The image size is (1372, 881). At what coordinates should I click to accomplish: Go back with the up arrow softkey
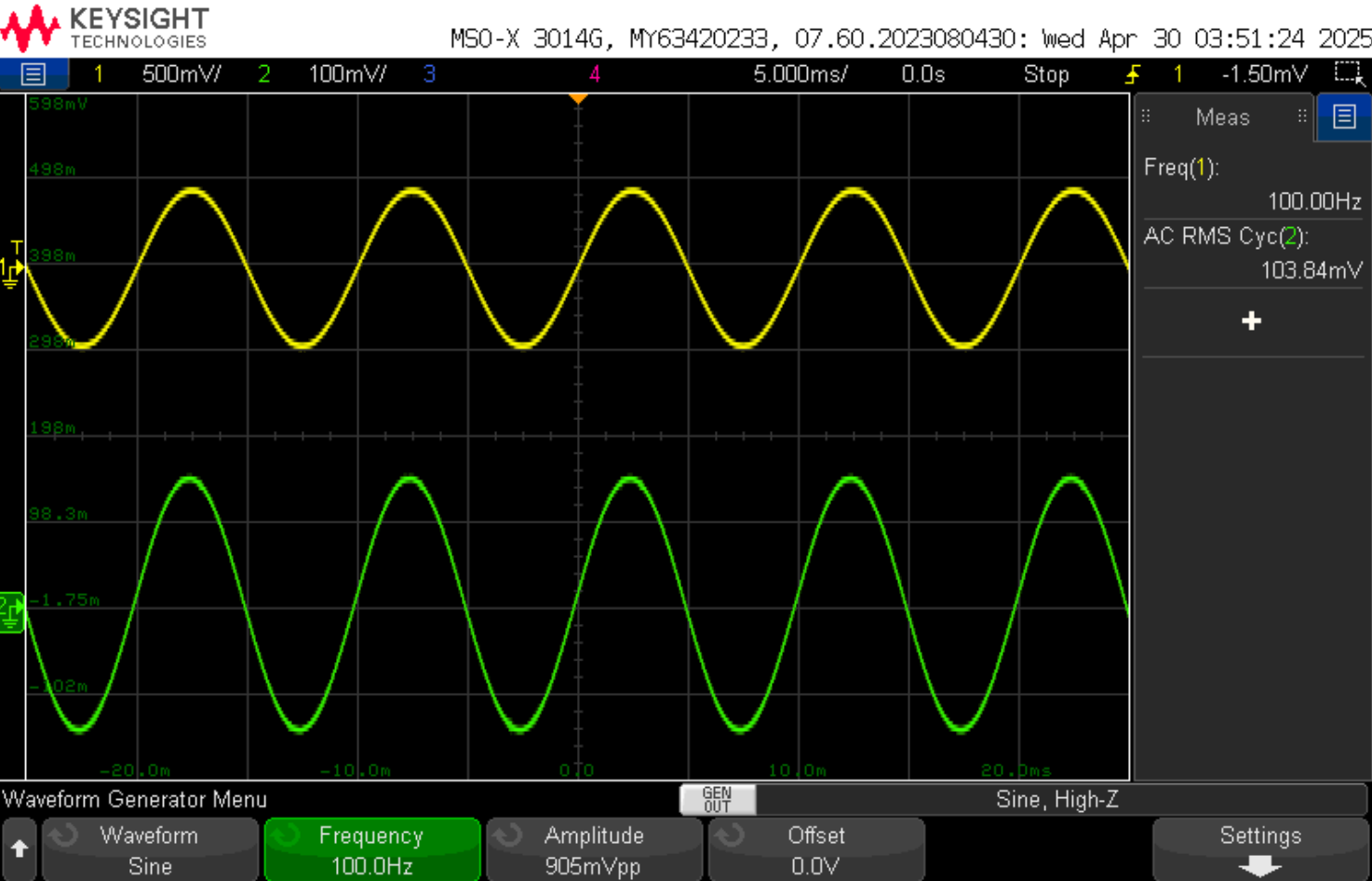click(20, 849)
